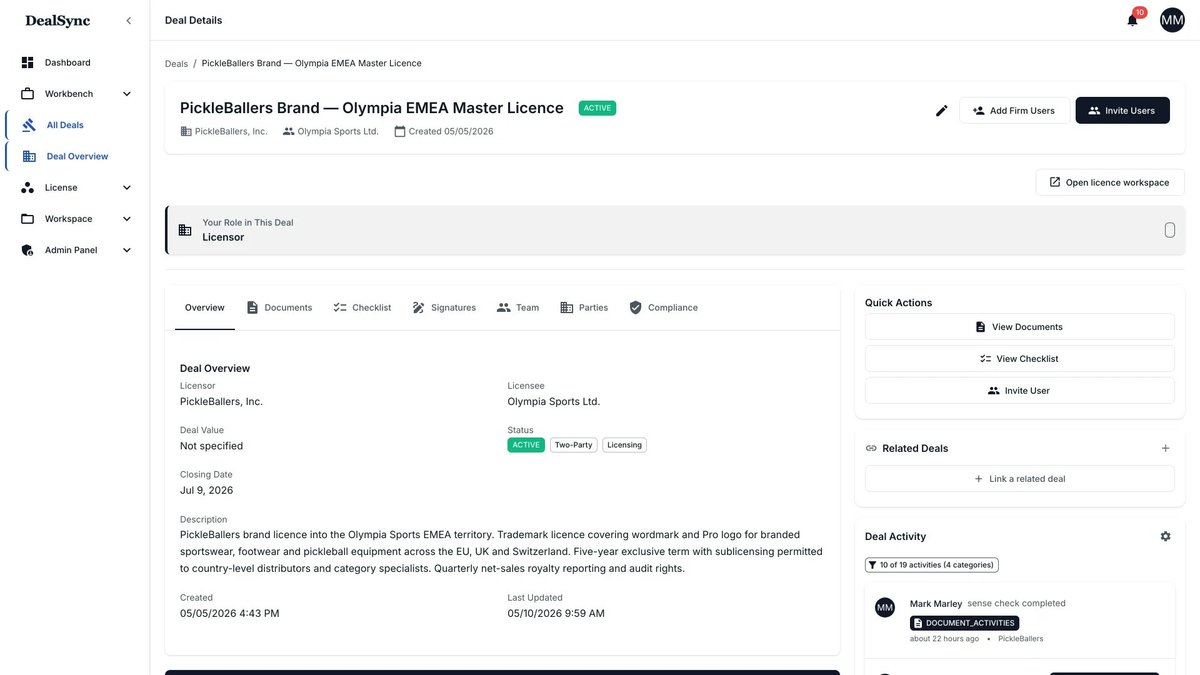Viewport: 1200px width, 675px height.
Task: Click the Dashboard grid icon
Action: [x=27, y=63]
